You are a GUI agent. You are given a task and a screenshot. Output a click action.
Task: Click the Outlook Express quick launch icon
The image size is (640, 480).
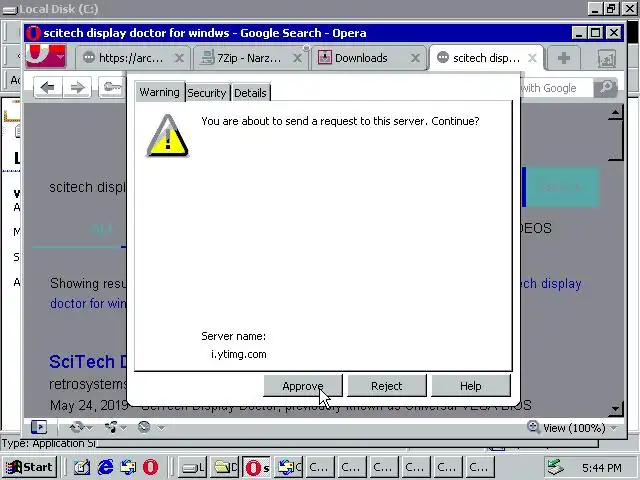pos(128,467)
